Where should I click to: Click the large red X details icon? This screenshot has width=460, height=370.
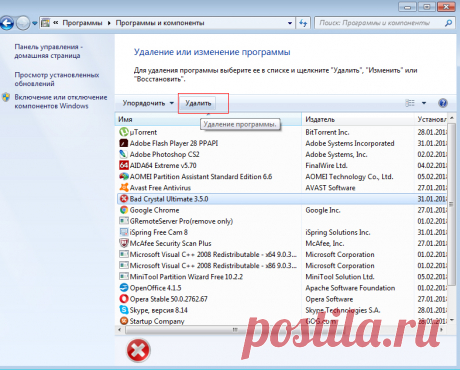pos(138,350)
